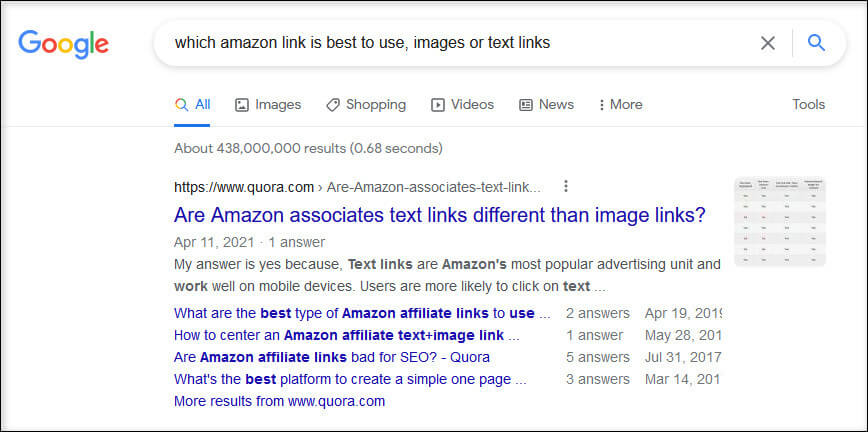The image size is (868, 432).
Task: Select the News tab
Action: [546, 105]
